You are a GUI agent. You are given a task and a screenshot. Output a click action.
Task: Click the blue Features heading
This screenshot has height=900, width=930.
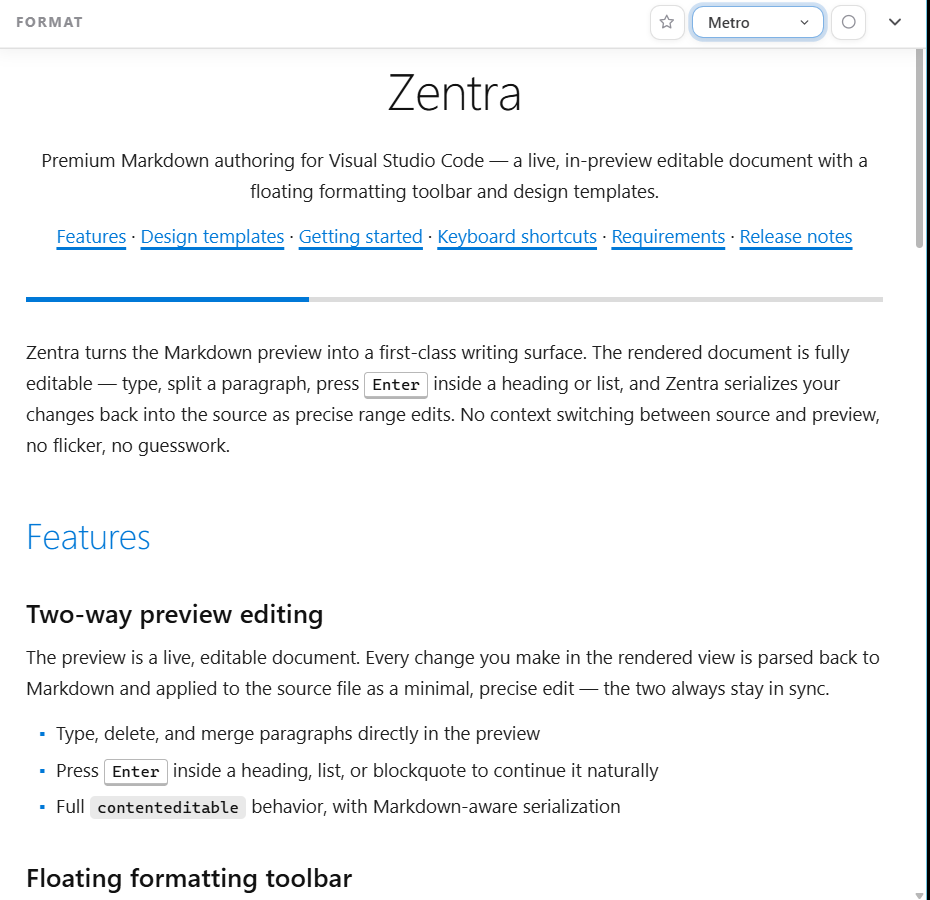(x=88, y=538)
